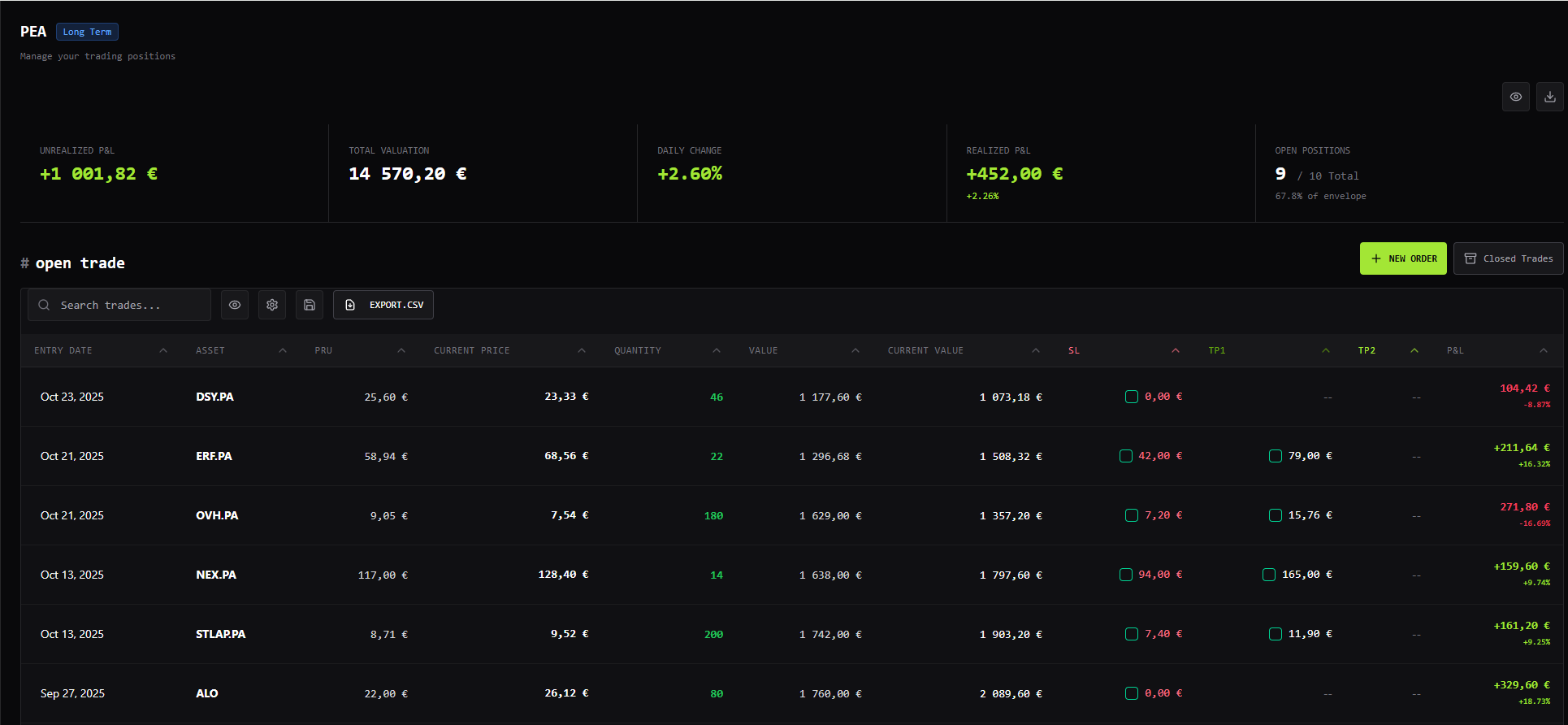
Task: Click Unrealized P&L value +1 001,82 €
Action: pyautogui.click(x=99, y=174)
